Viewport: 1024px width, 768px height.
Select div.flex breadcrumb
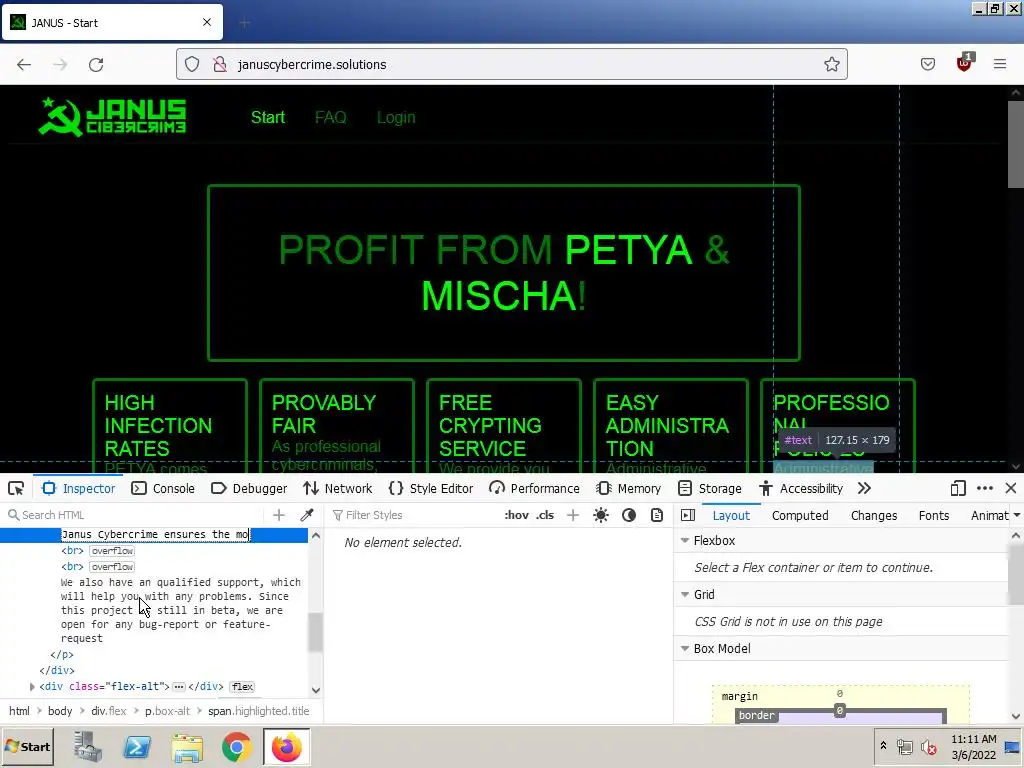point(108,711)
